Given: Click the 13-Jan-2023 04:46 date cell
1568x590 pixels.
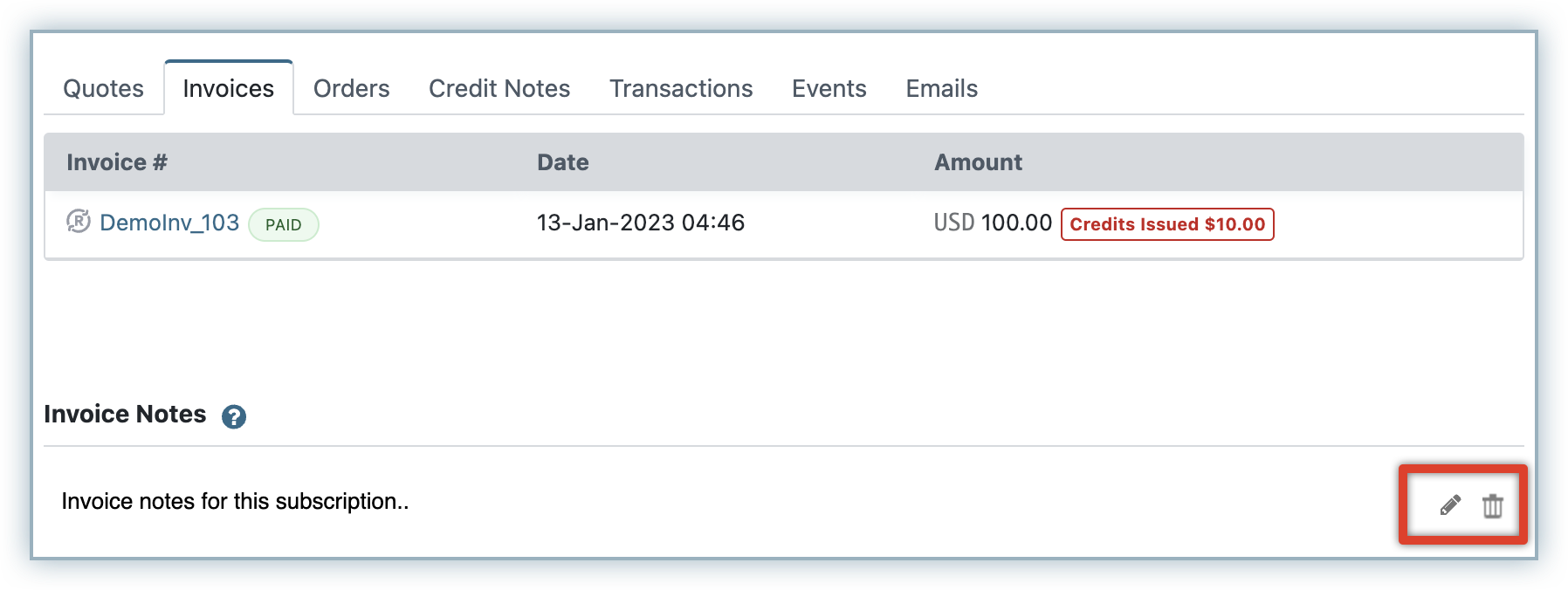Looking at the screenshot, I should pyautogui.click(x=640, y=223).
